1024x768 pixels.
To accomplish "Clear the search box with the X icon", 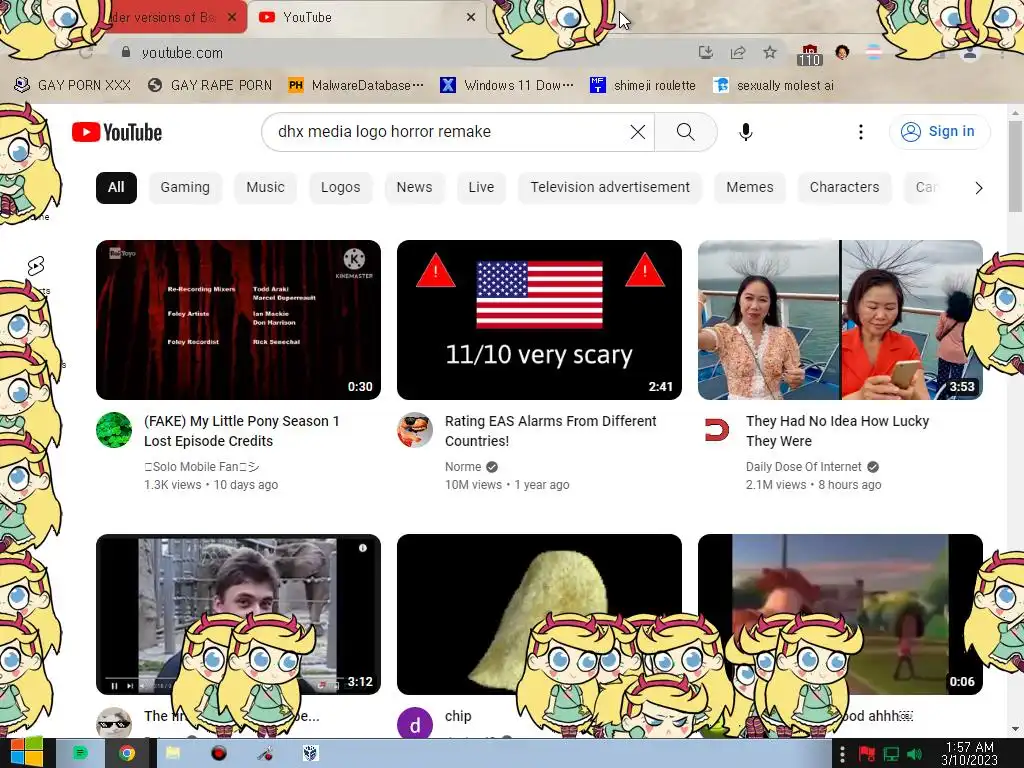I will click(x=637, y=132).
